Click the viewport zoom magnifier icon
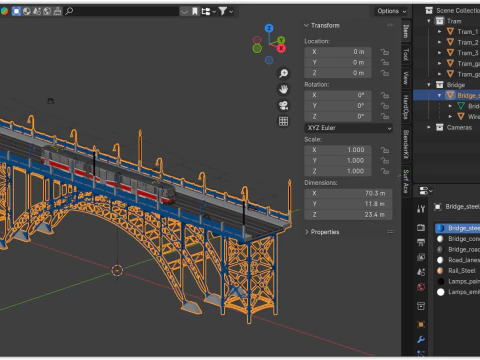The height and width of the screenshot is (360, 480). tap(284, 73)
